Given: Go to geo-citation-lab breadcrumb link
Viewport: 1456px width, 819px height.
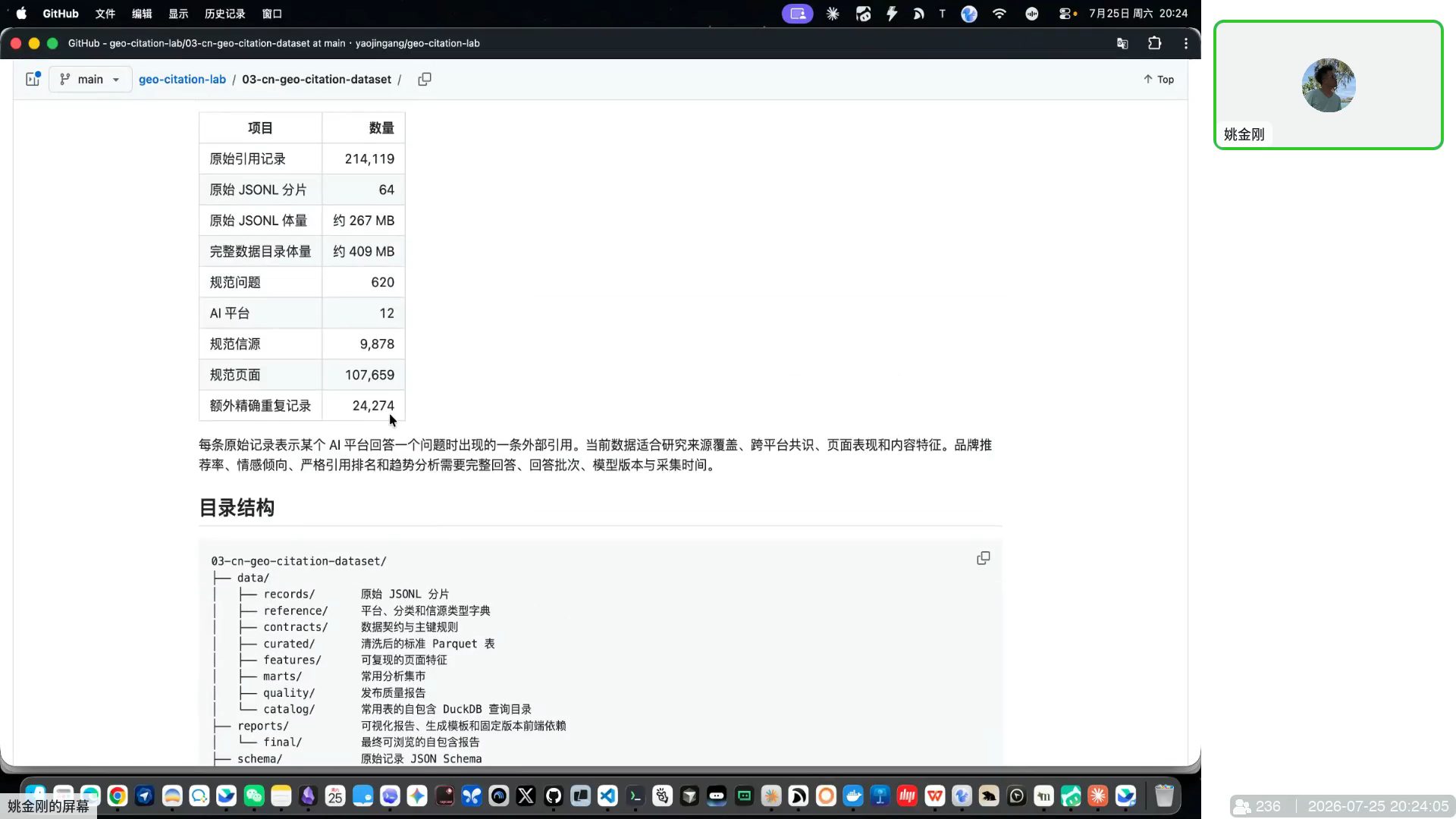Looking at the screenshot, I should [x=182, y=79].
